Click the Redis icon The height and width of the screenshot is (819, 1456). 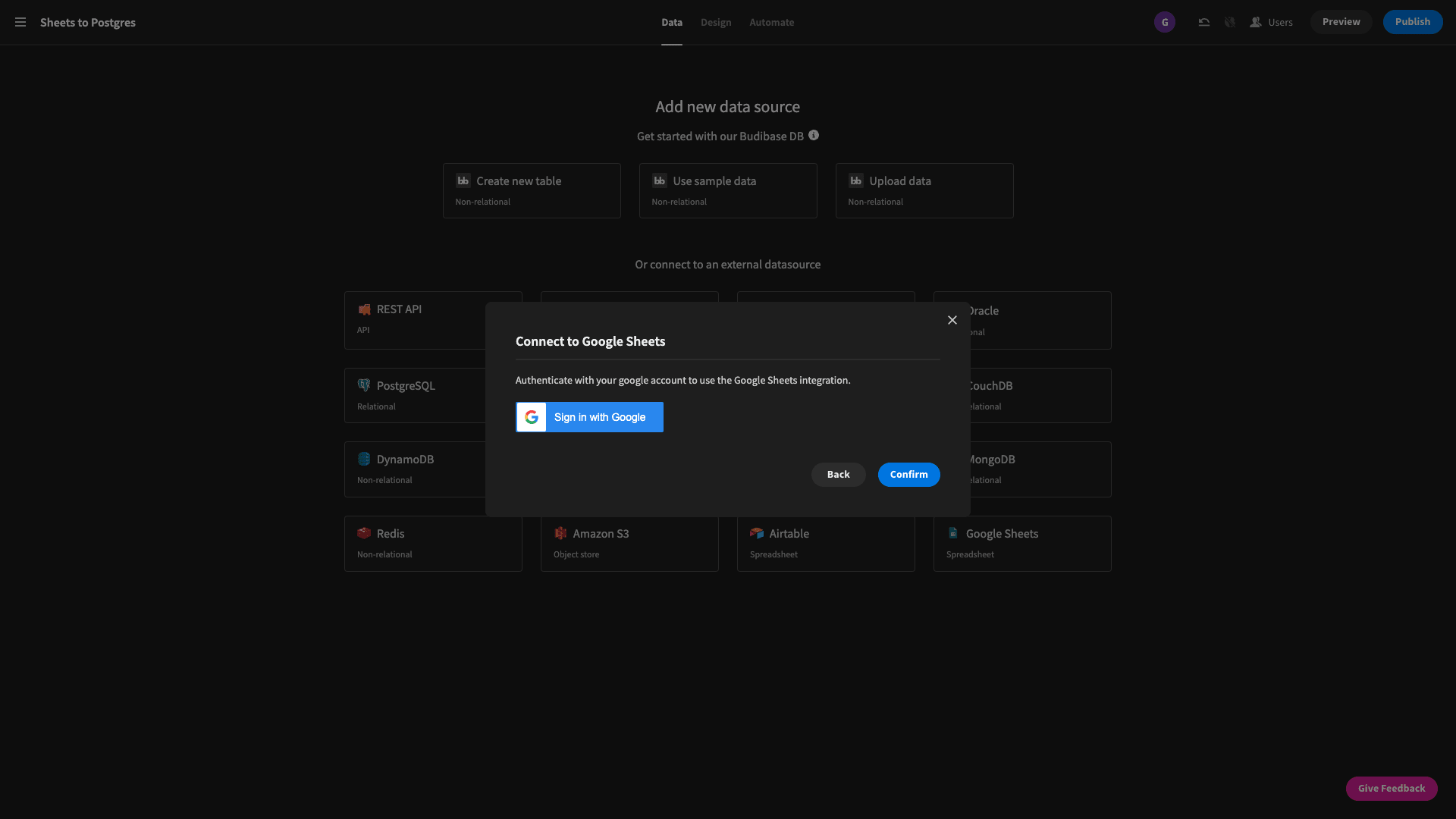click(x=364, y=533)
